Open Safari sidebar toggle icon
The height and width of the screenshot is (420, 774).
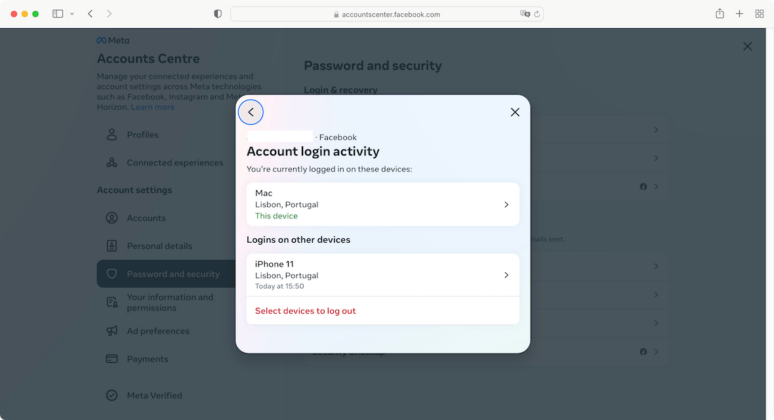58,14
